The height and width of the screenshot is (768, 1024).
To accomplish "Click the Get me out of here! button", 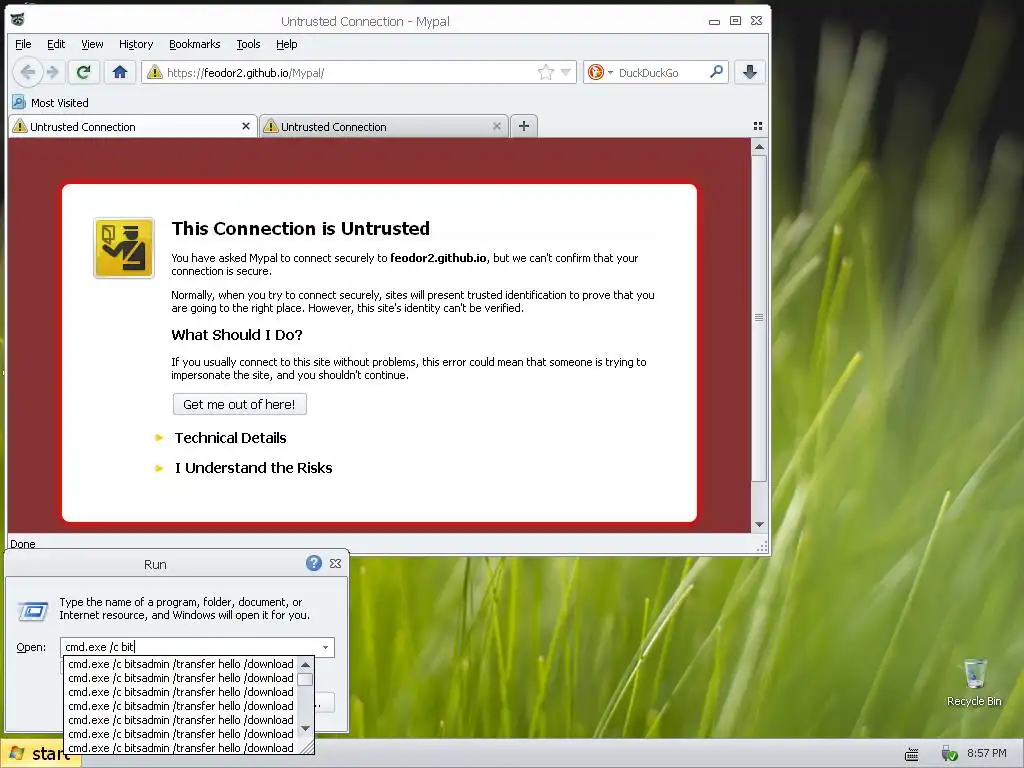I will (240, 404).
